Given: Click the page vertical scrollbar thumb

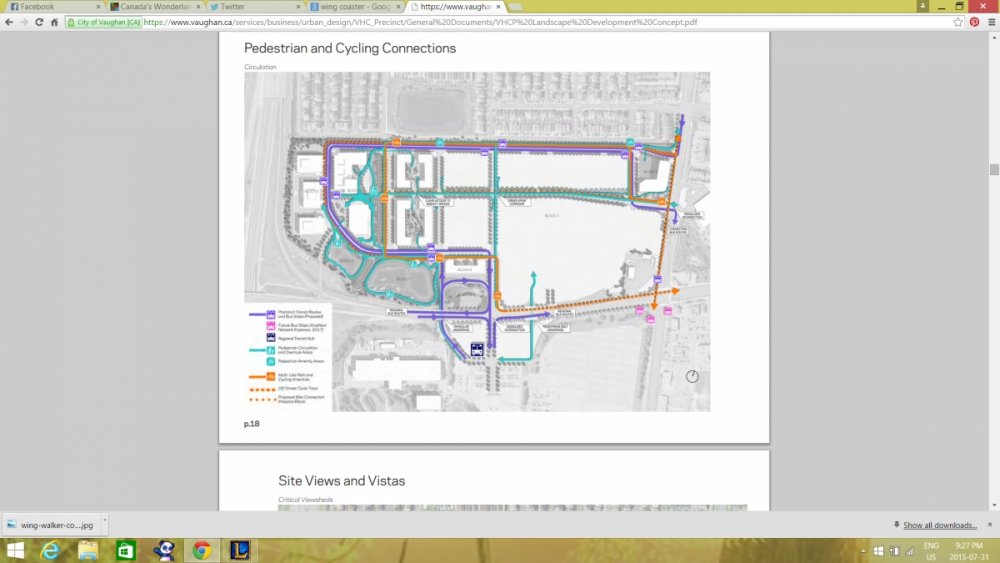Looking at the screenshot, I should pyautogui.click(x=994, y=170).
